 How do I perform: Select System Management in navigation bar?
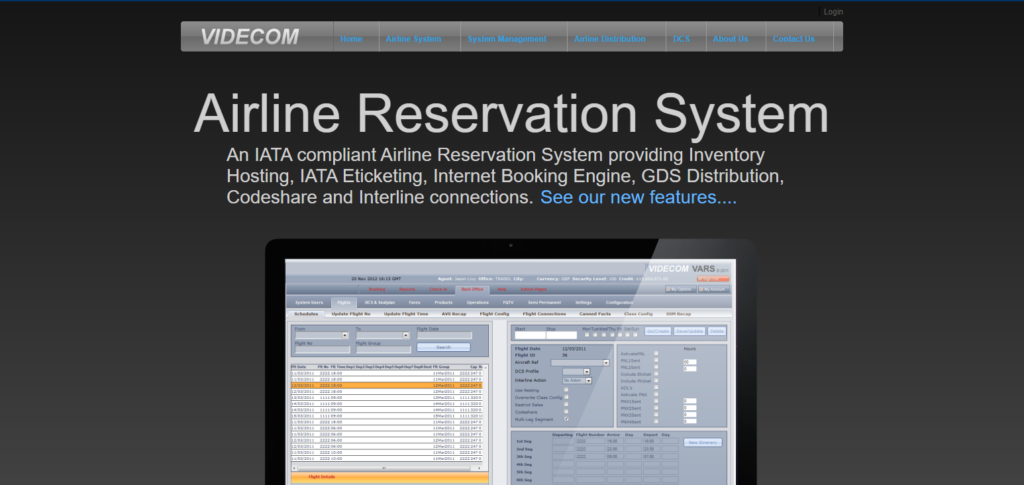[x=507, y=39]
